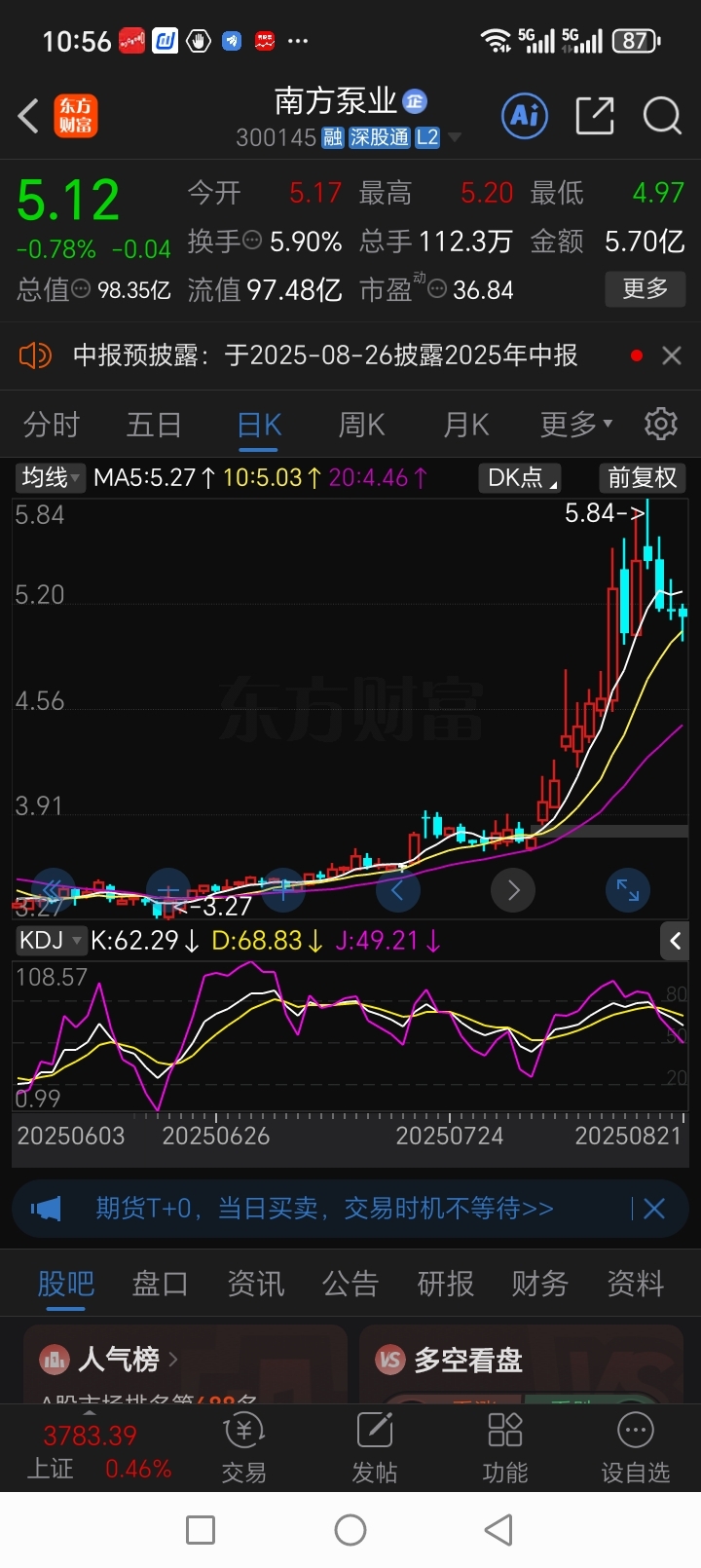This screenshot has width=701, height=1568.
Task: Open the 盘口 tab
Action: 161,1284
